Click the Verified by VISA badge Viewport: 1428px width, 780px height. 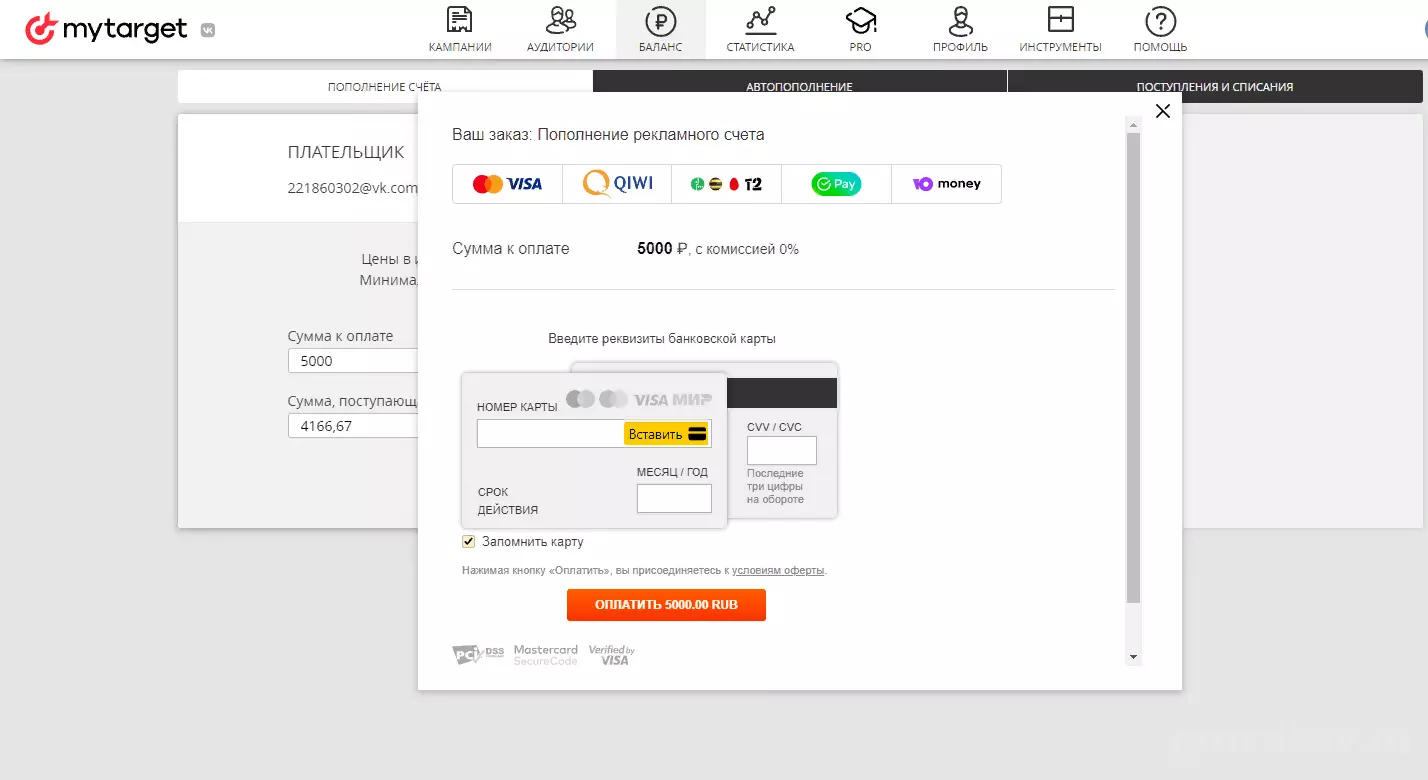(612, 655)
